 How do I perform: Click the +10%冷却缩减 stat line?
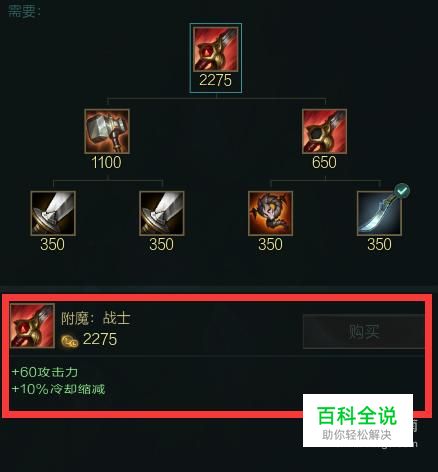pos(58,389)
